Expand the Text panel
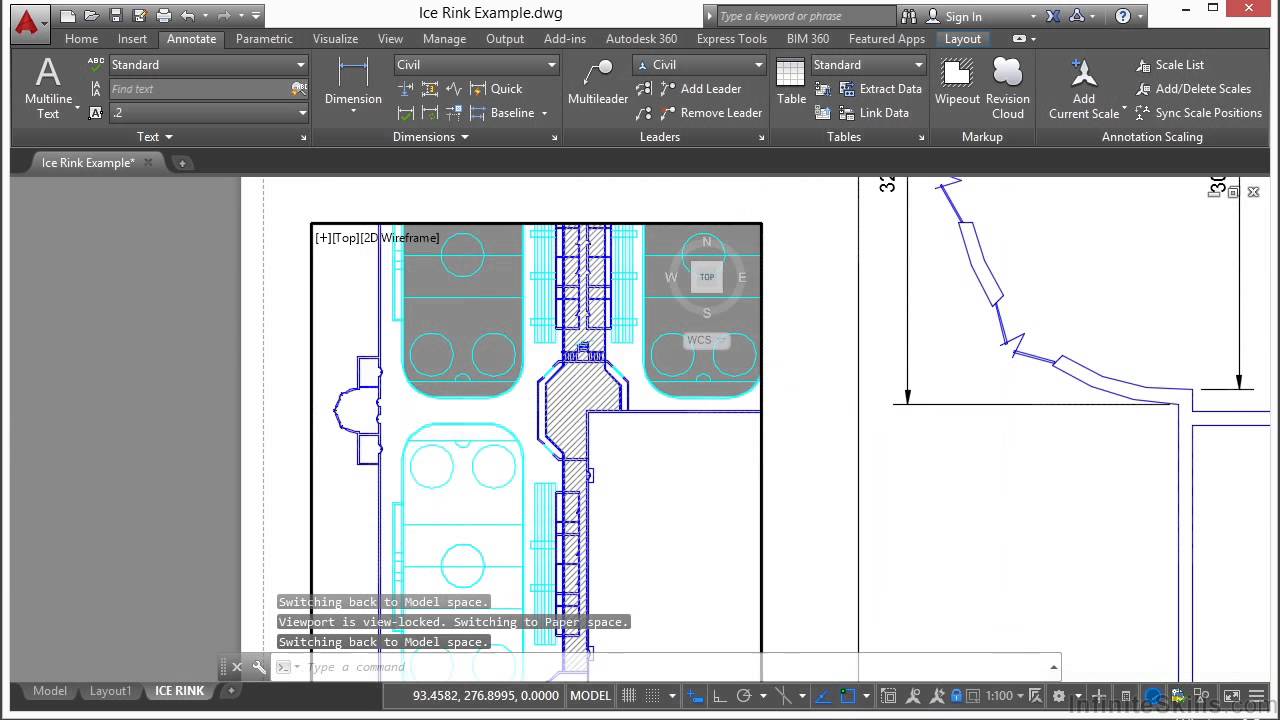Screen dimensions: 1280x720 coord(155,137)
